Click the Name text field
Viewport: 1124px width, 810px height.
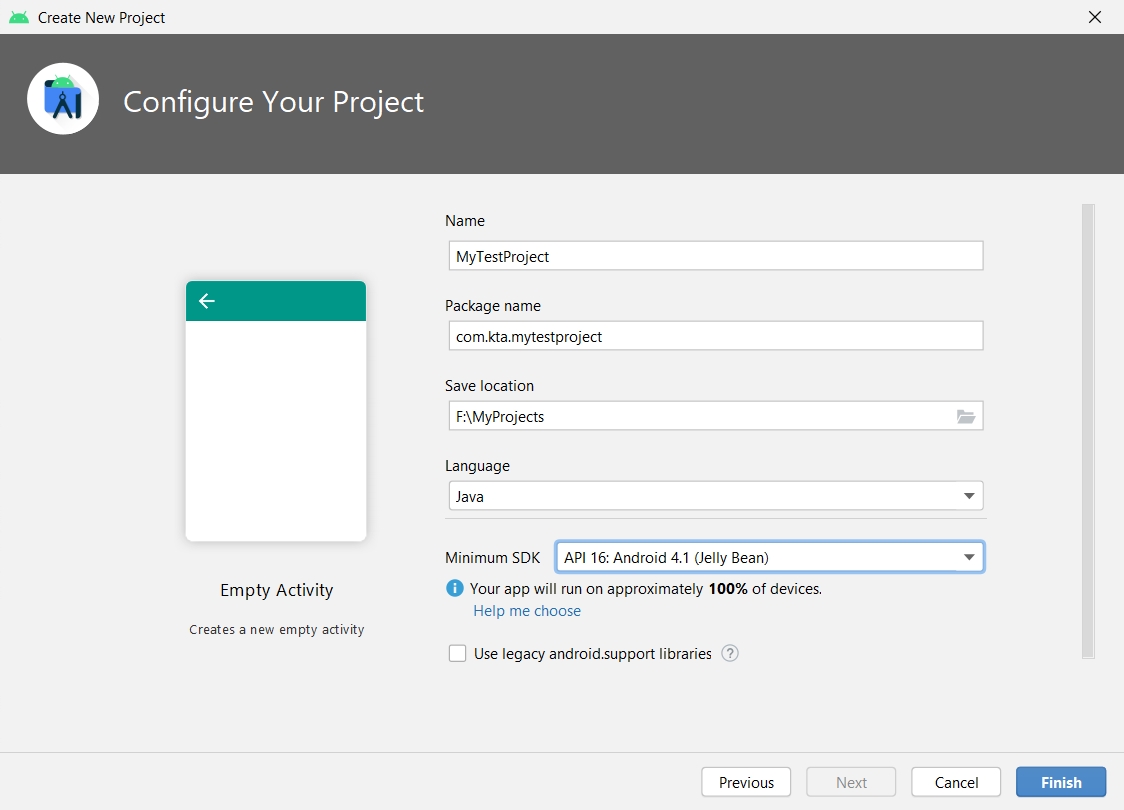715,256
